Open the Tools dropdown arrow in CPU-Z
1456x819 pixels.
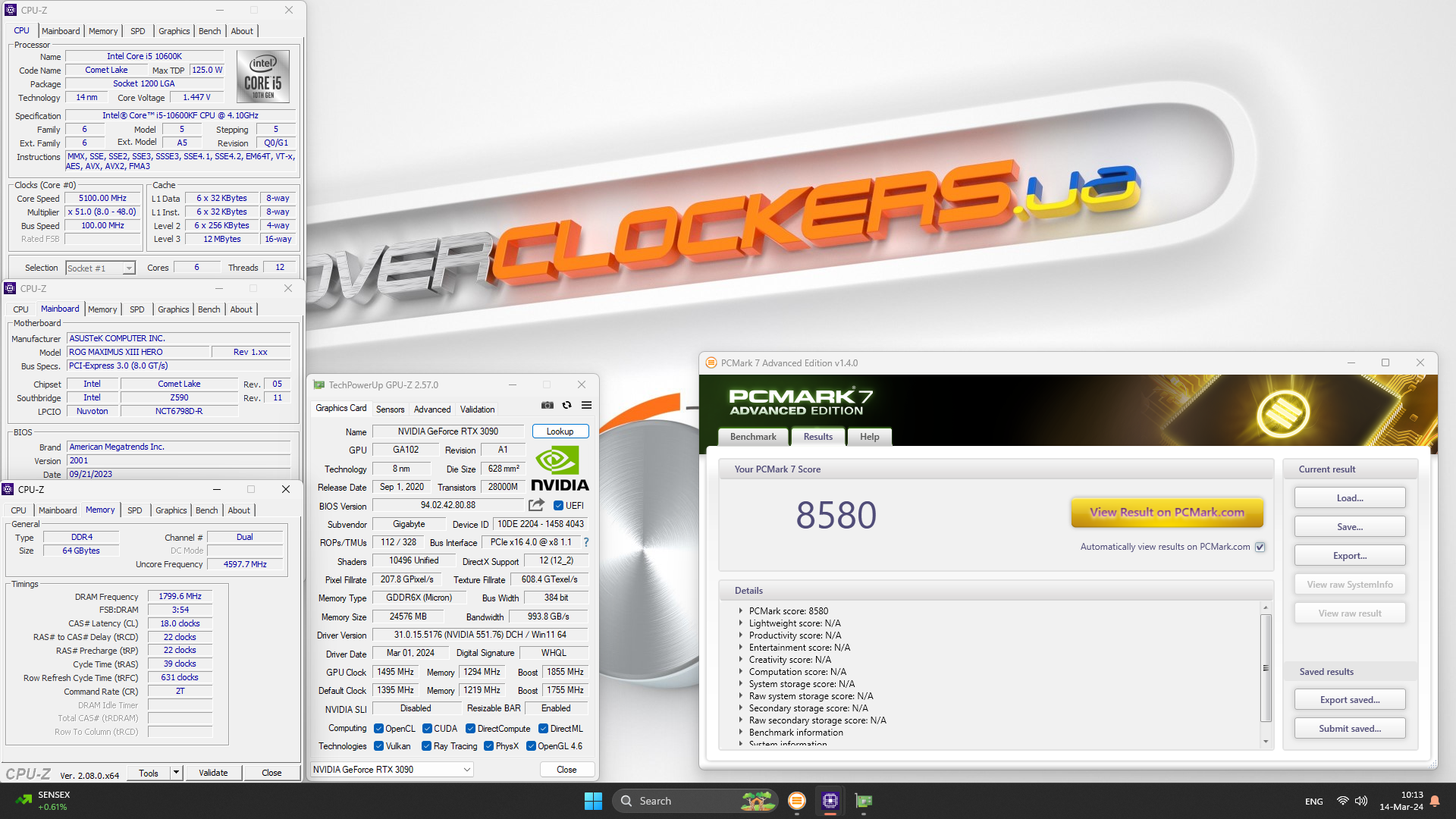(x=176, y=773)
